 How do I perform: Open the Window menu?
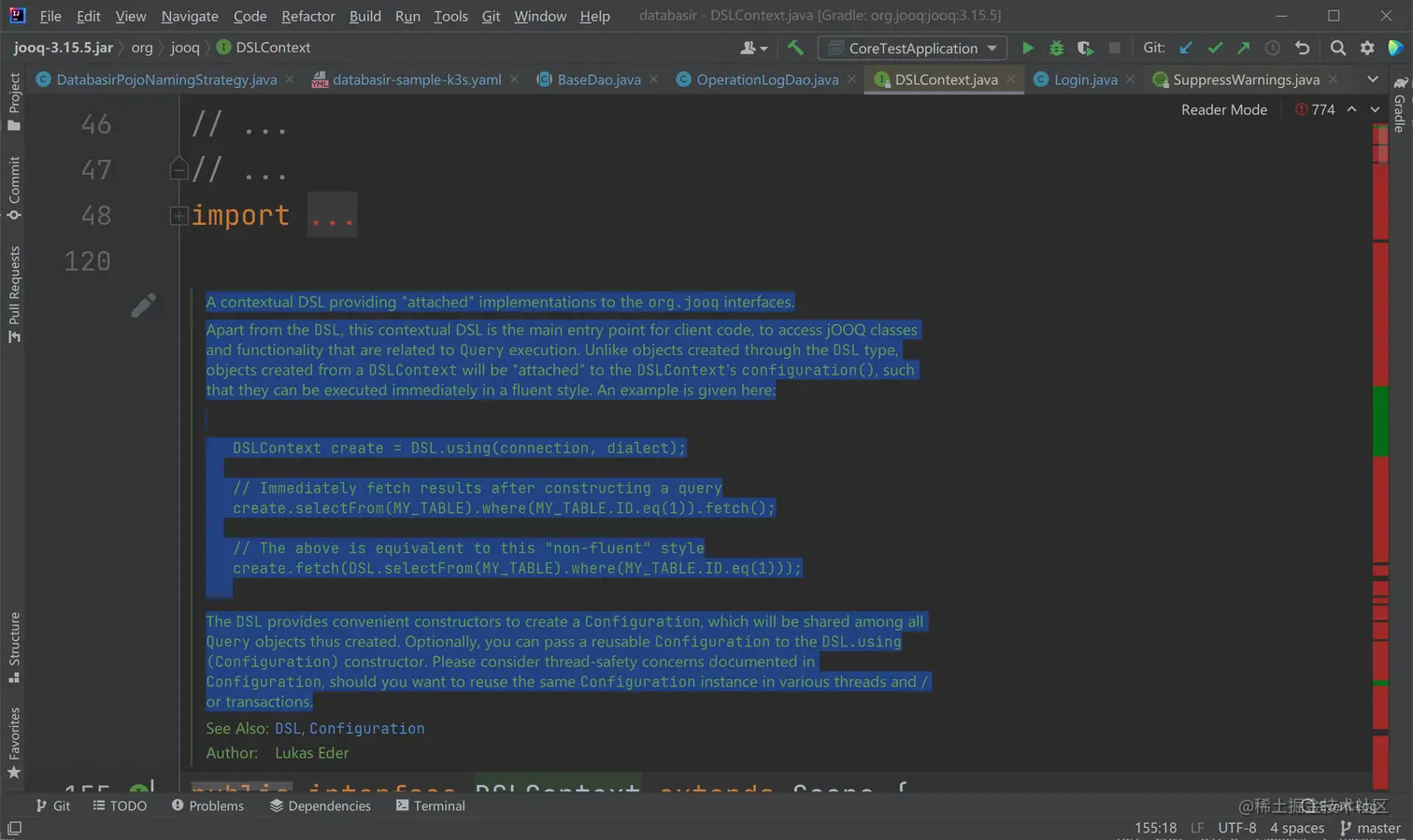(x=540, y=16)
